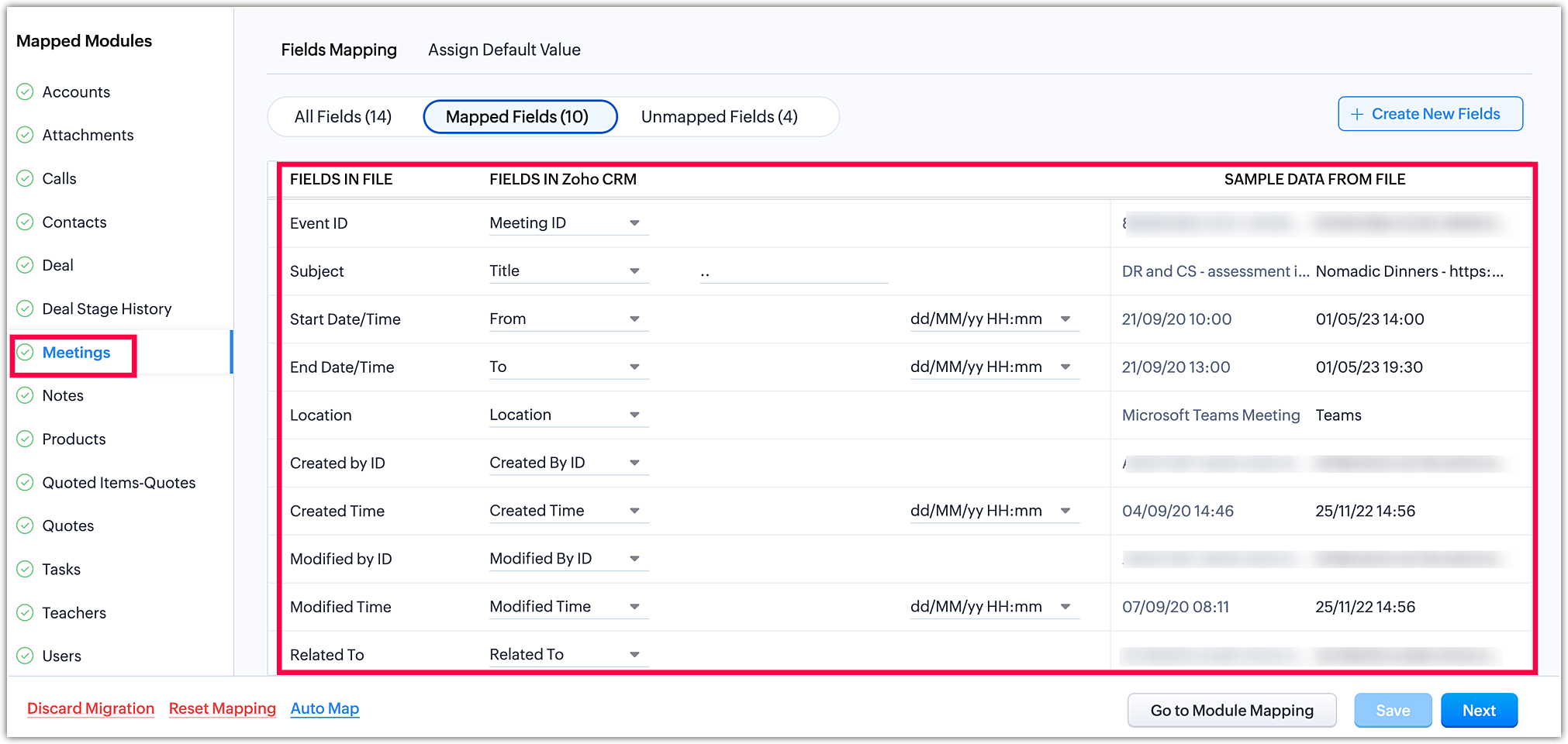This screenshot has width=1568, height=744.
Task: Click the check circle icon beside Contacts
Action: tap(26, 222)
